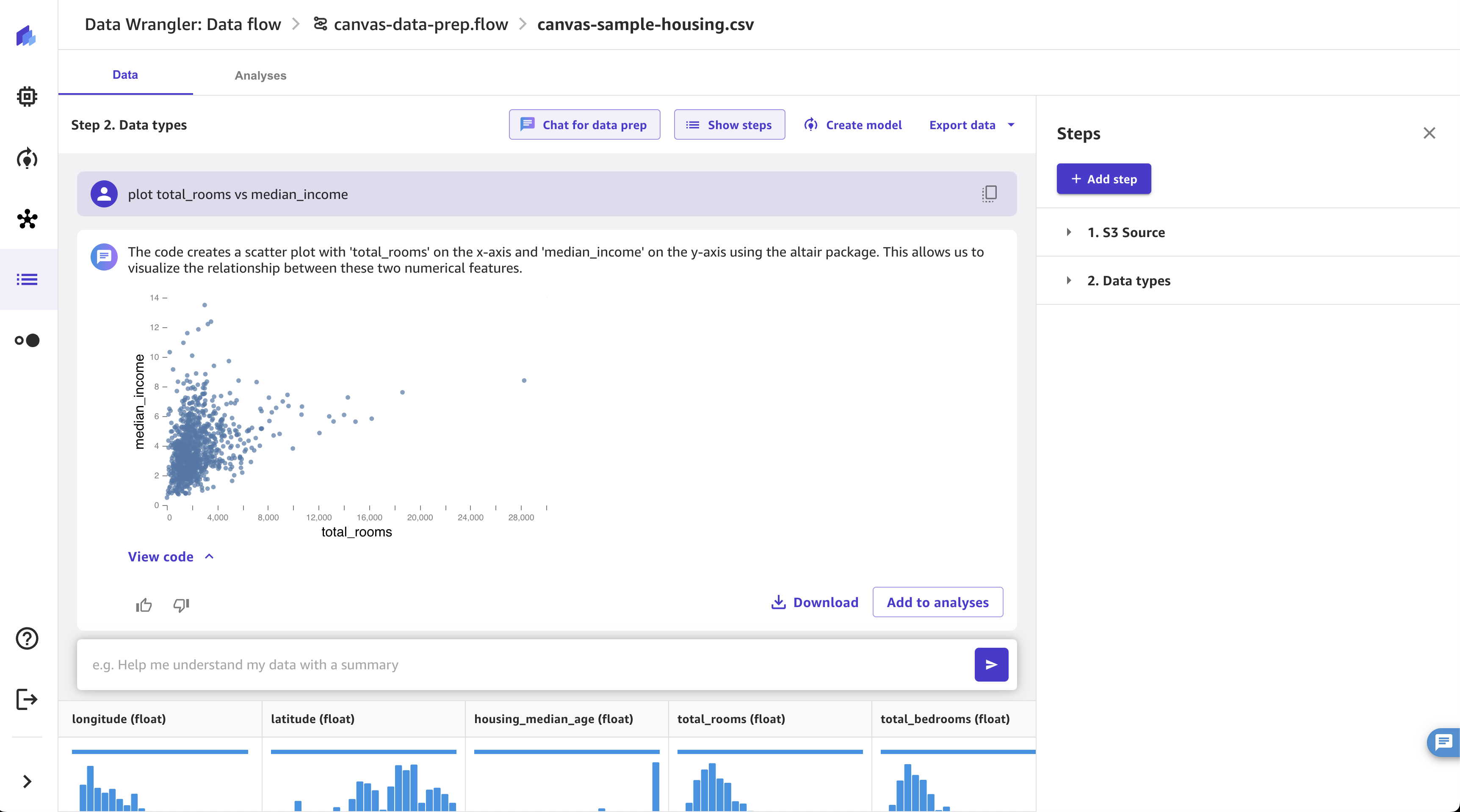
Task: Click the help question mark icon
Action: 27,638
